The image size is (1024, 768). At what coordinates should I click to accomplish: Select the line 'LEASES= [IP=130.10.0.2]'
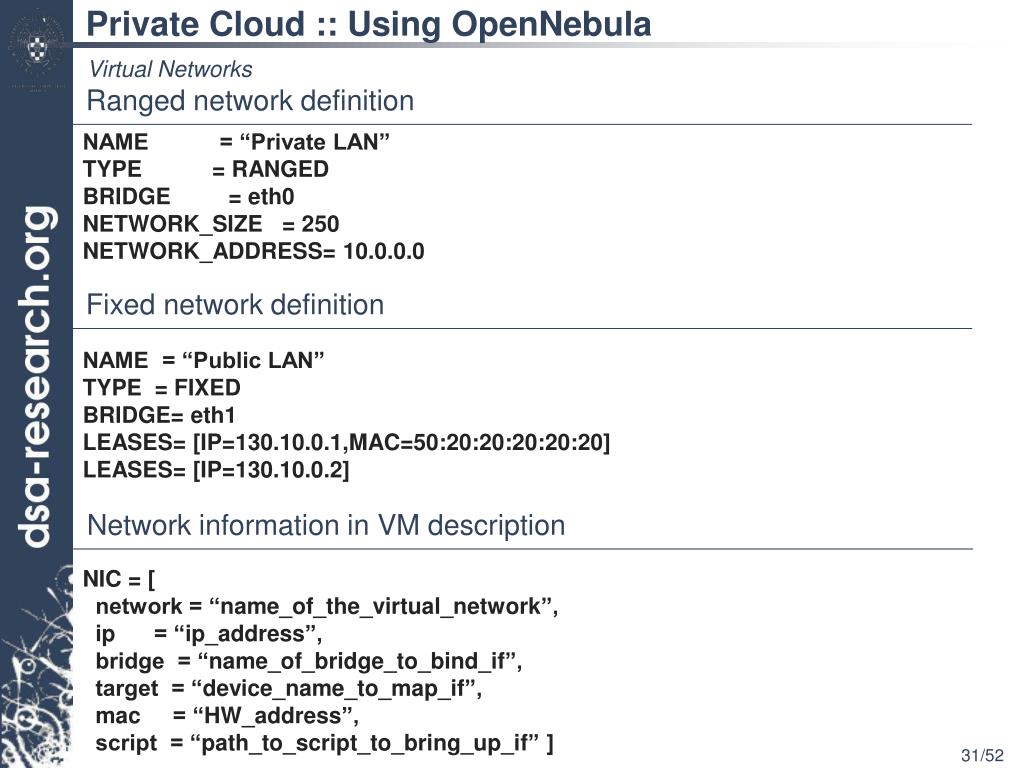[216, 470]
